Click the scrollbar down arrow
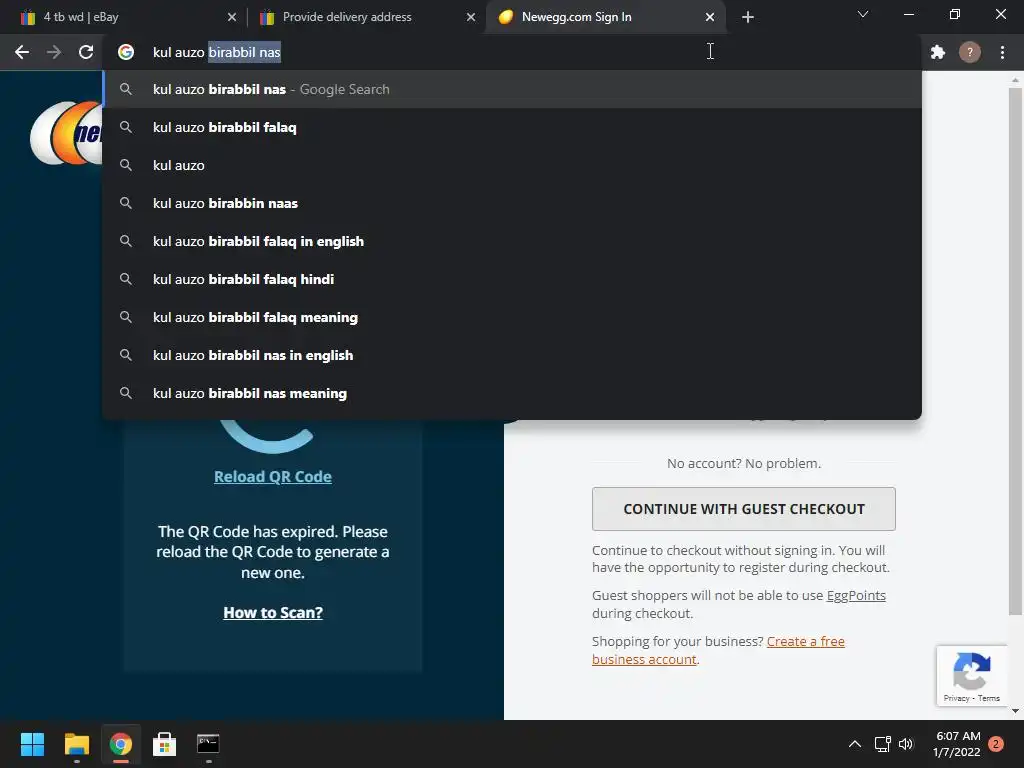Image resolution: width=1024 pixels, height=768 pixels. click(1015, 711)
